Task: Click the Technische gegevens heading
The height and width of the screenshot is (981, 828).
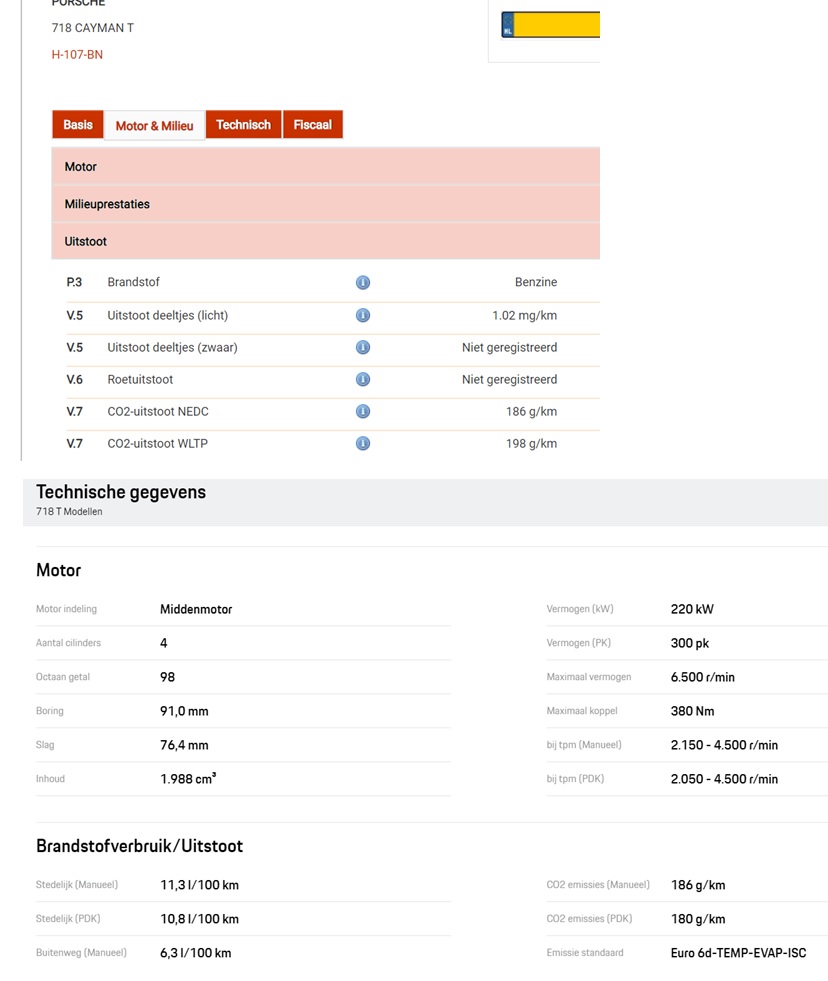Action: point(121,492)
